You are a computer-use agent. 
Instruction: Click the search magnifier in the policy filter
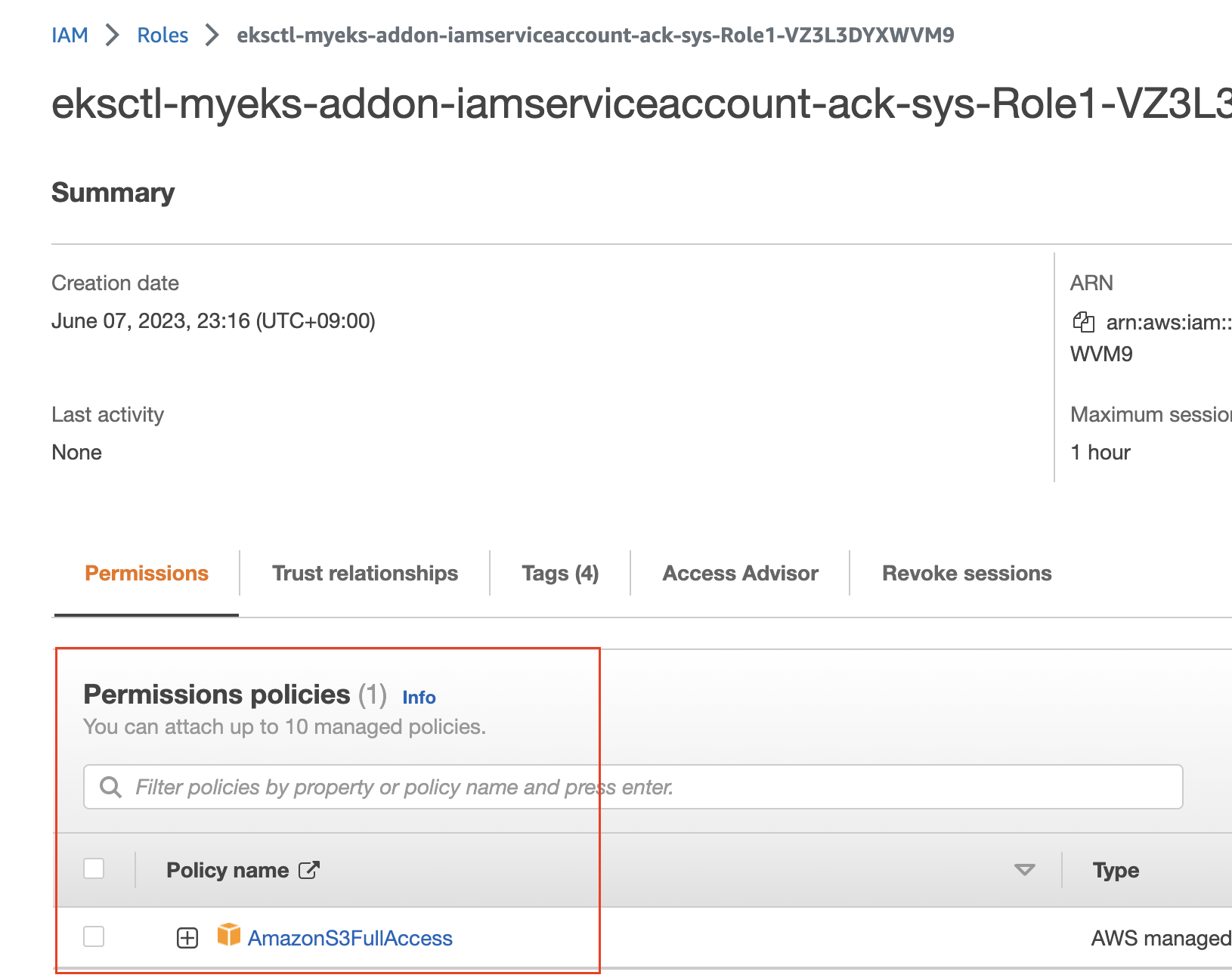pos(111,787)
